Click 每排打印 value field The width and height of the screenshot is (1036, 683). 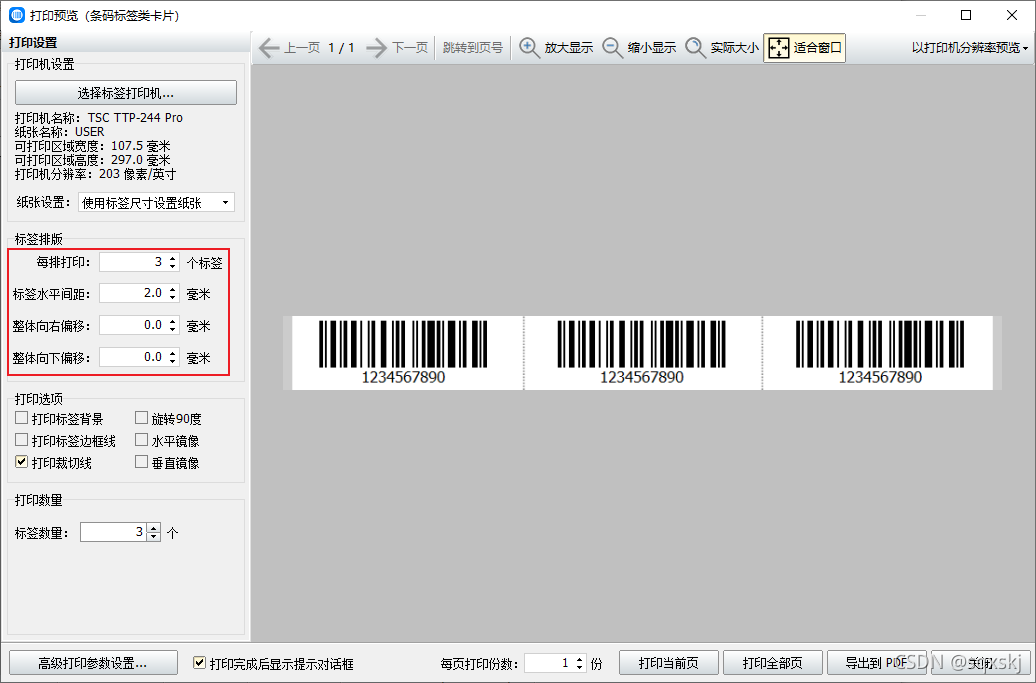point(133,262)
